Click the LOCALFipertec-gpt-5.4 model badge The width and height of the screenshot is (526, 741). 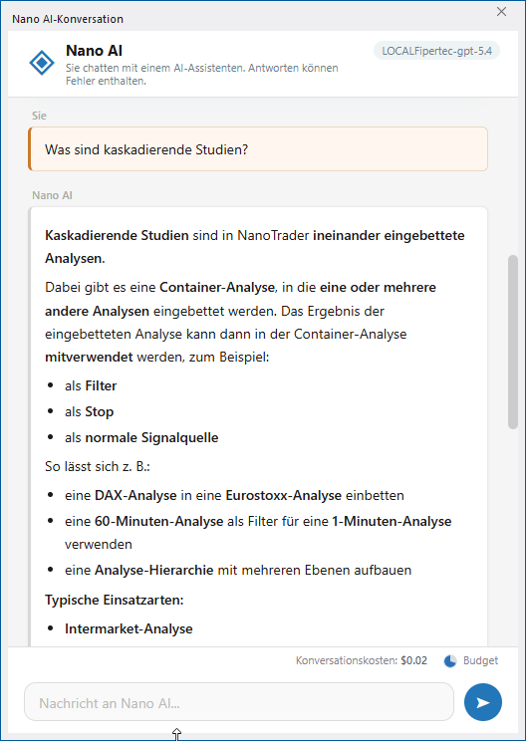437,51
